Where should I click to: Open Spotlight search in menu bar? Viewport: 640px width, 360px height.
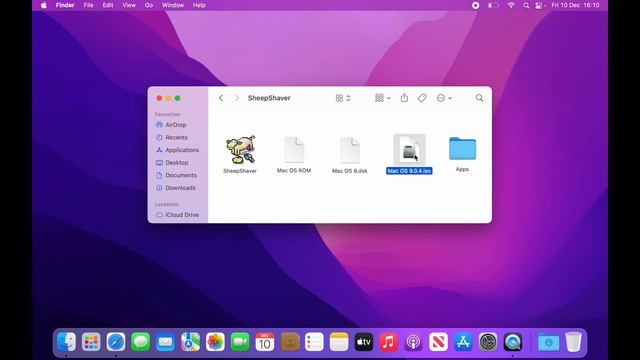(526, 5)
